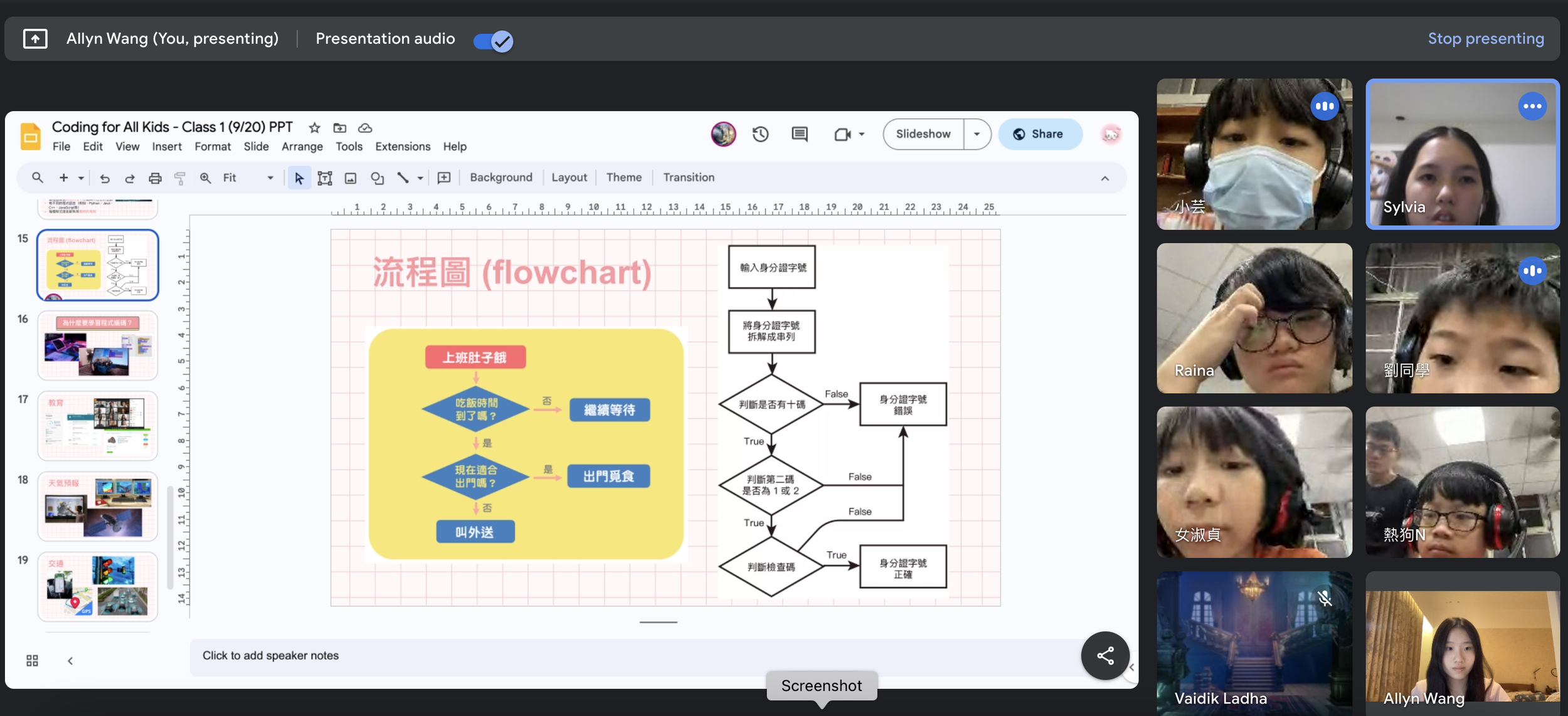Image resolution: width=1568 pixels, height=716 pixels.
Task: Open version history clock icon
Action: coord(760,134)
